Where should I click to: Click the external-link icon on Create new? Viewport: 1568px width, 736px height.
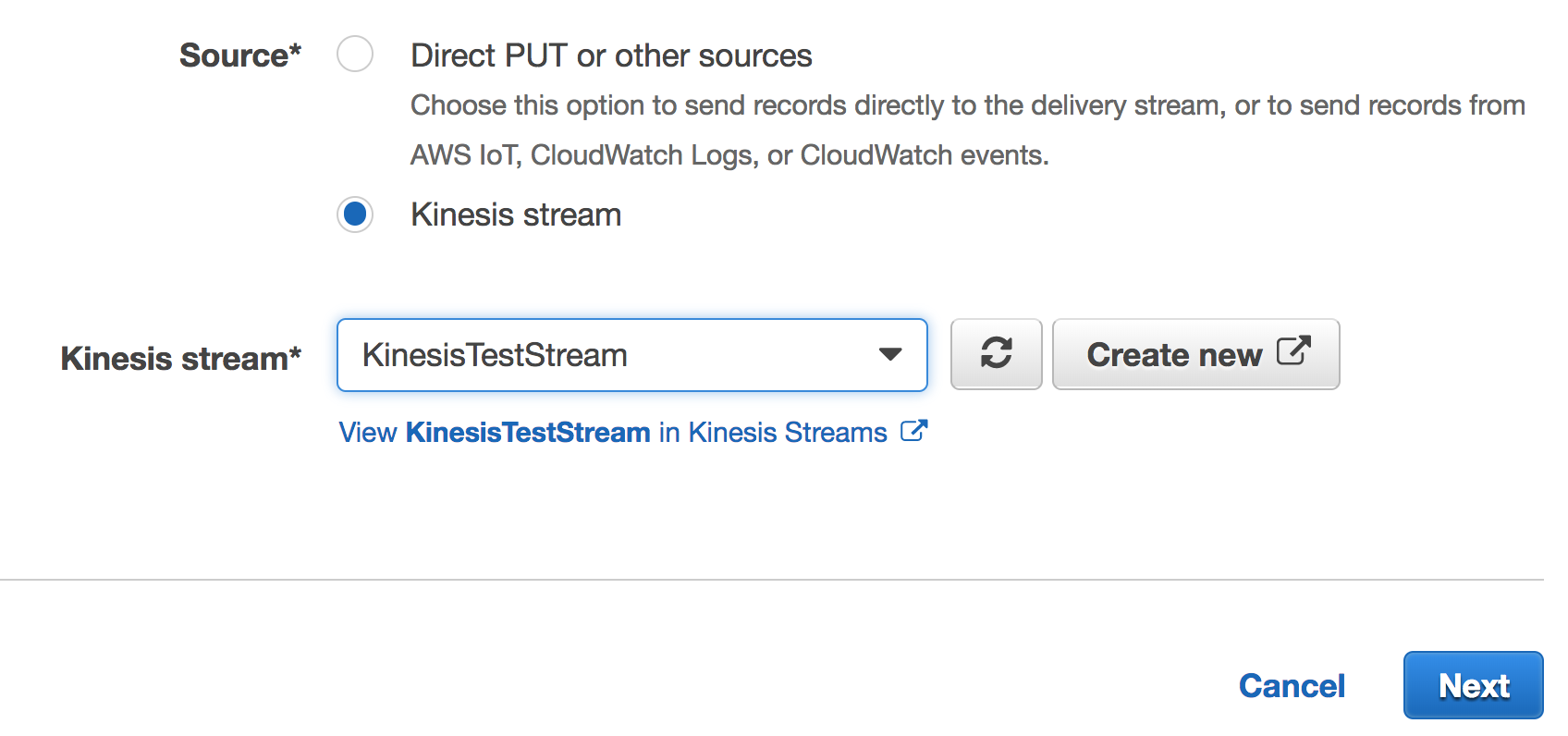click(x=1293, y=351)
